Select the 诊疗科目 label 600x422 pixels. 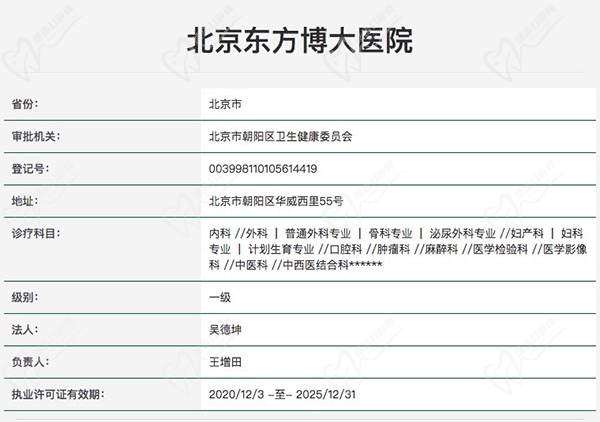36,233
